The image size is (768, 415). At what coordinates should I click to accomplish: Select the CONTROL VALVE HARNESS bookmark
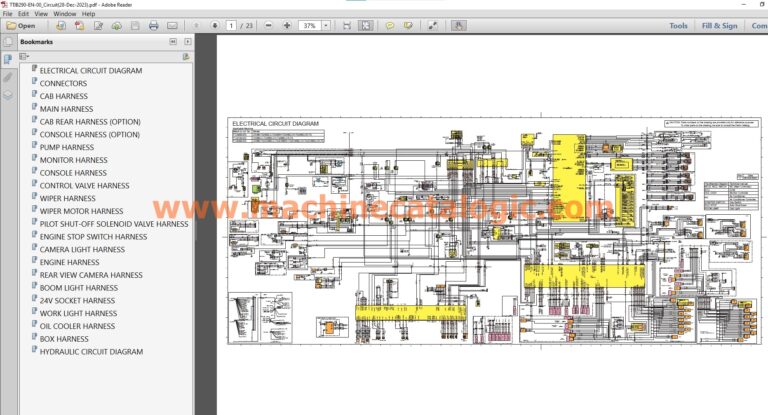(85, 185)
